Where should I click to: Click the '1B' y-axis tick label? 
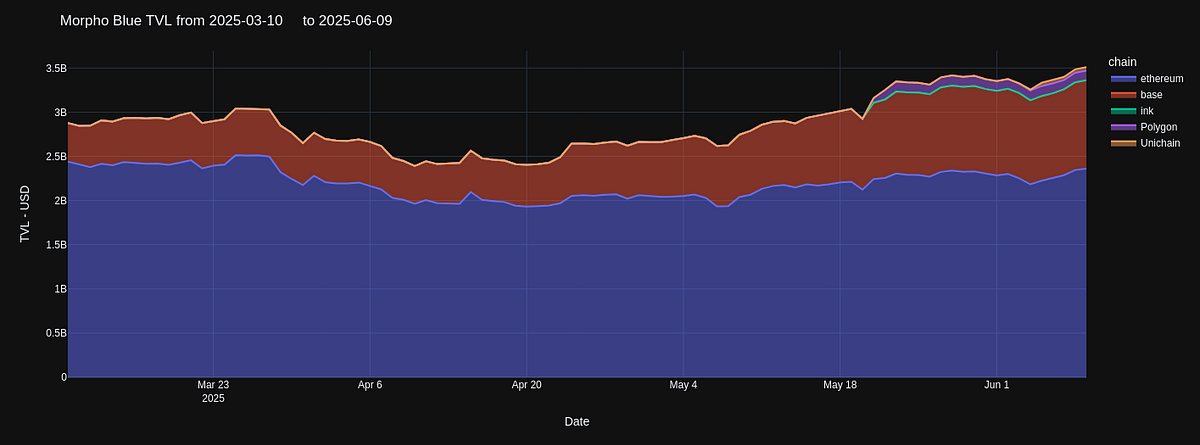[x=60, y=288]
